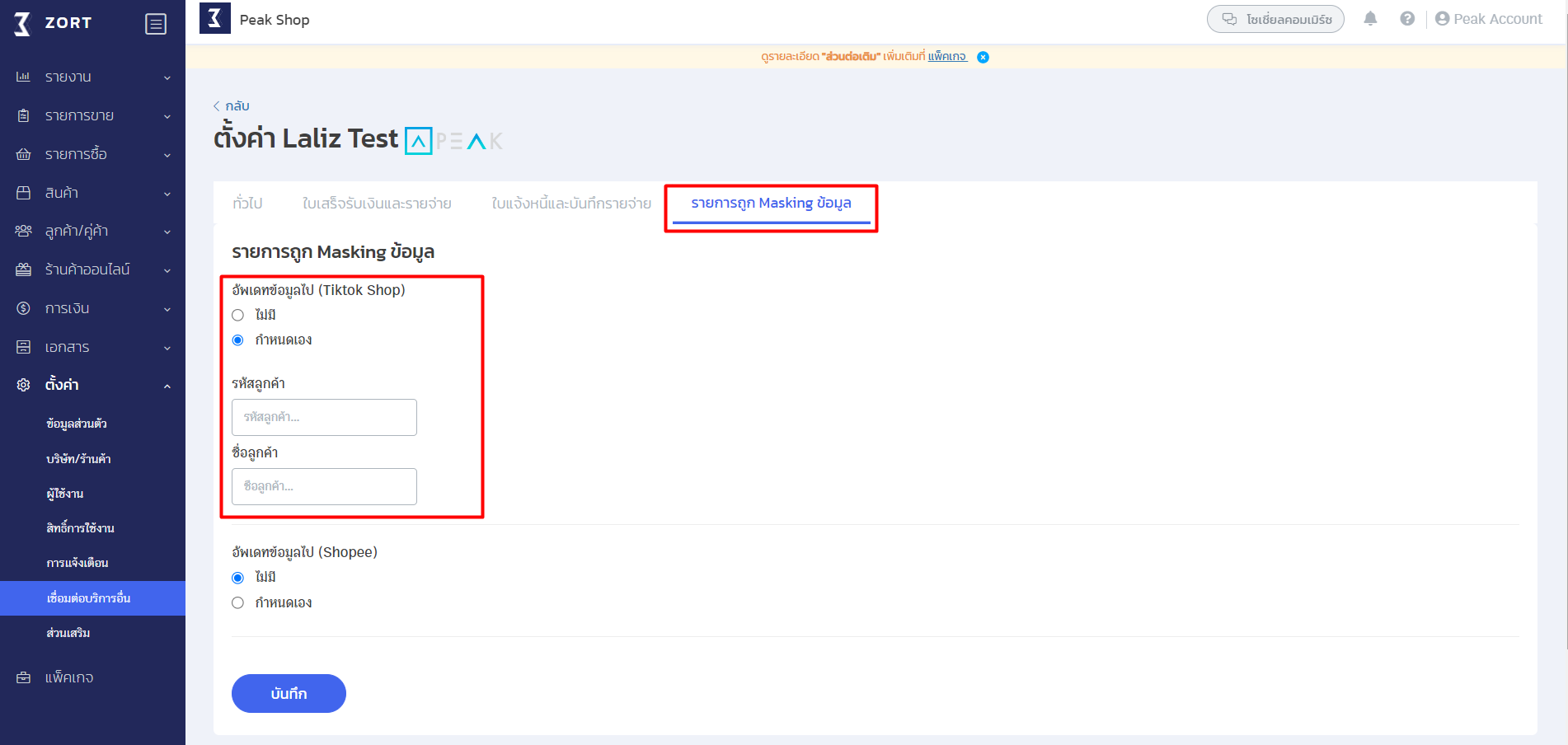This screenshot has width=1568, height=745.
Task: Click the chat icon in โซเชียลคอมเมิร์ซ button
Action: tap(1229, 19)
